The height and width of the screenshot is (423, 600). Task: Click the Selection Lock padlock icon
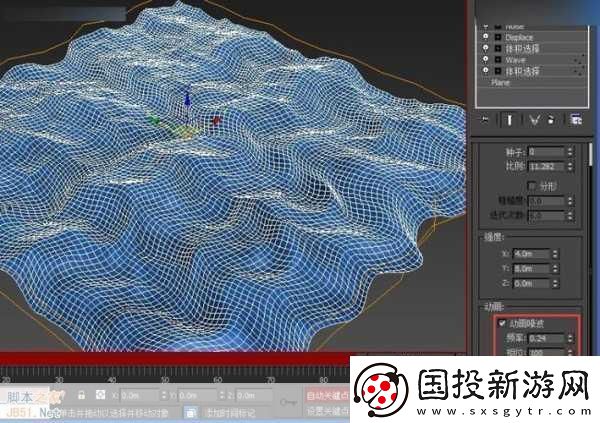81,395
